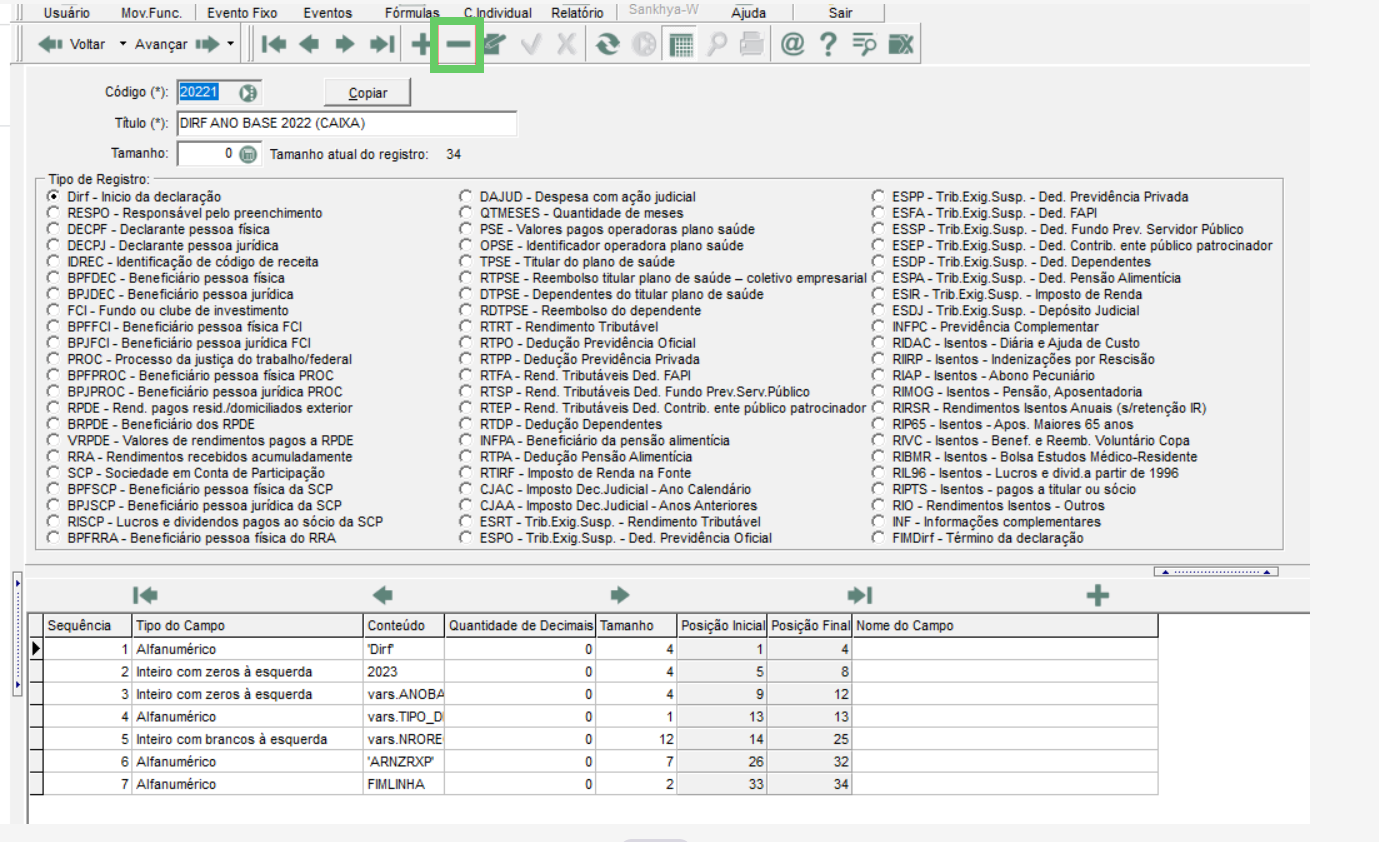1379x842 pixels.
Task: Click the refresh arrows icon
Action: click(607, 44)
